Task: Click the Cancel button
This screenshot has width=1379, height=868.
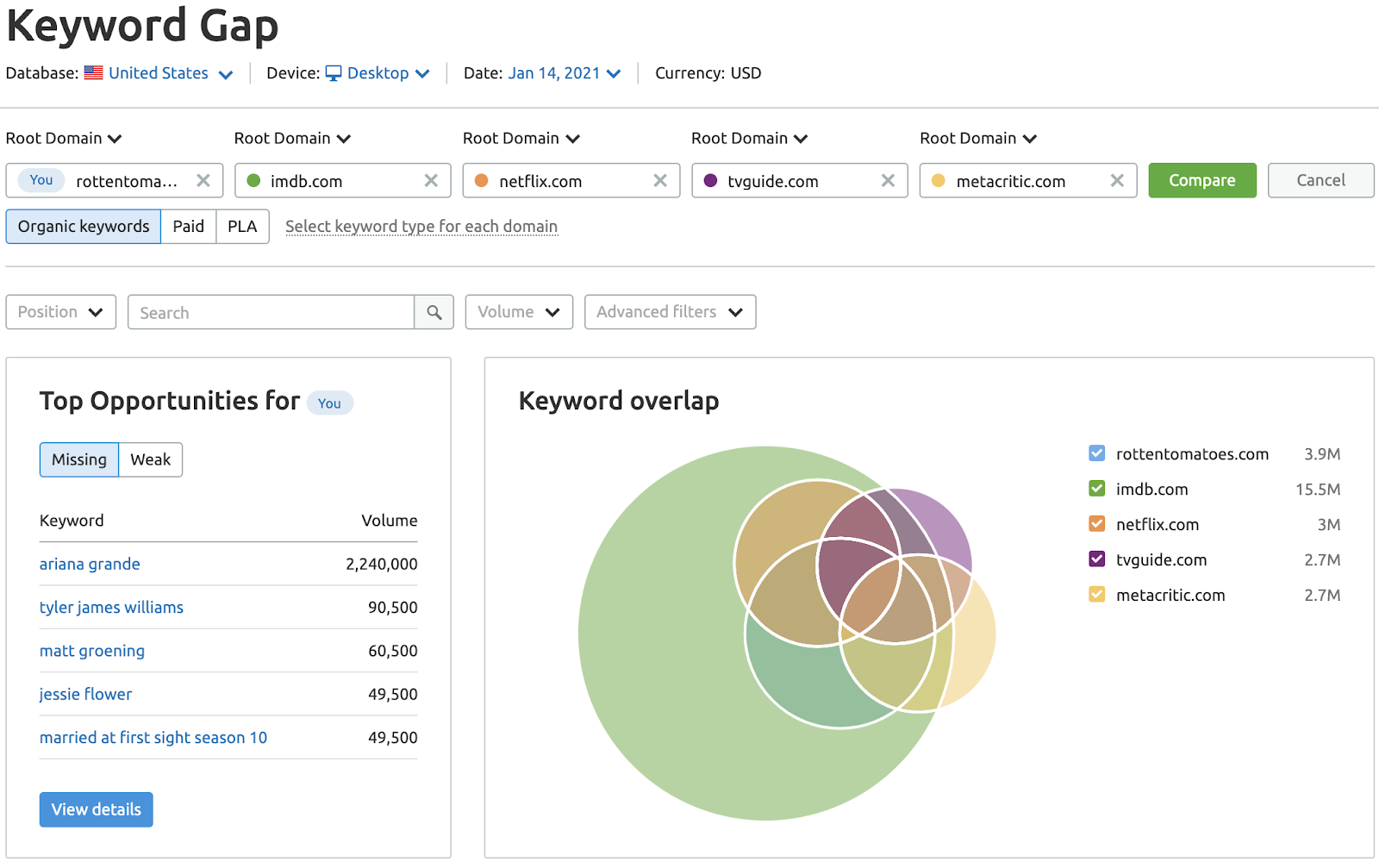Action: tap(1320, 180)
